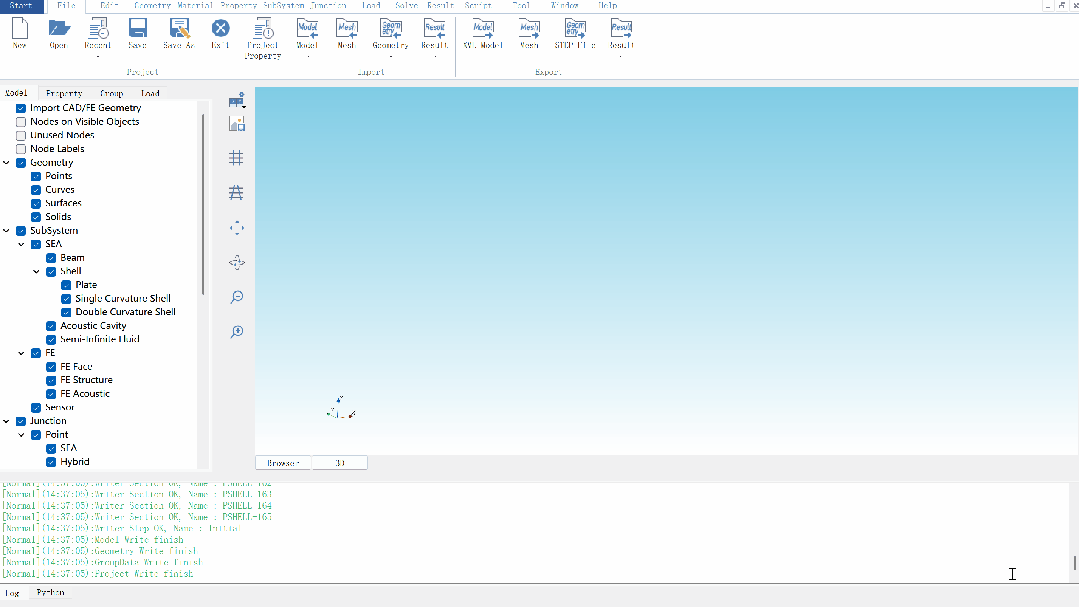Collapse the FE tree node
The image size is (1079, 607).
[x=21, y=353]
